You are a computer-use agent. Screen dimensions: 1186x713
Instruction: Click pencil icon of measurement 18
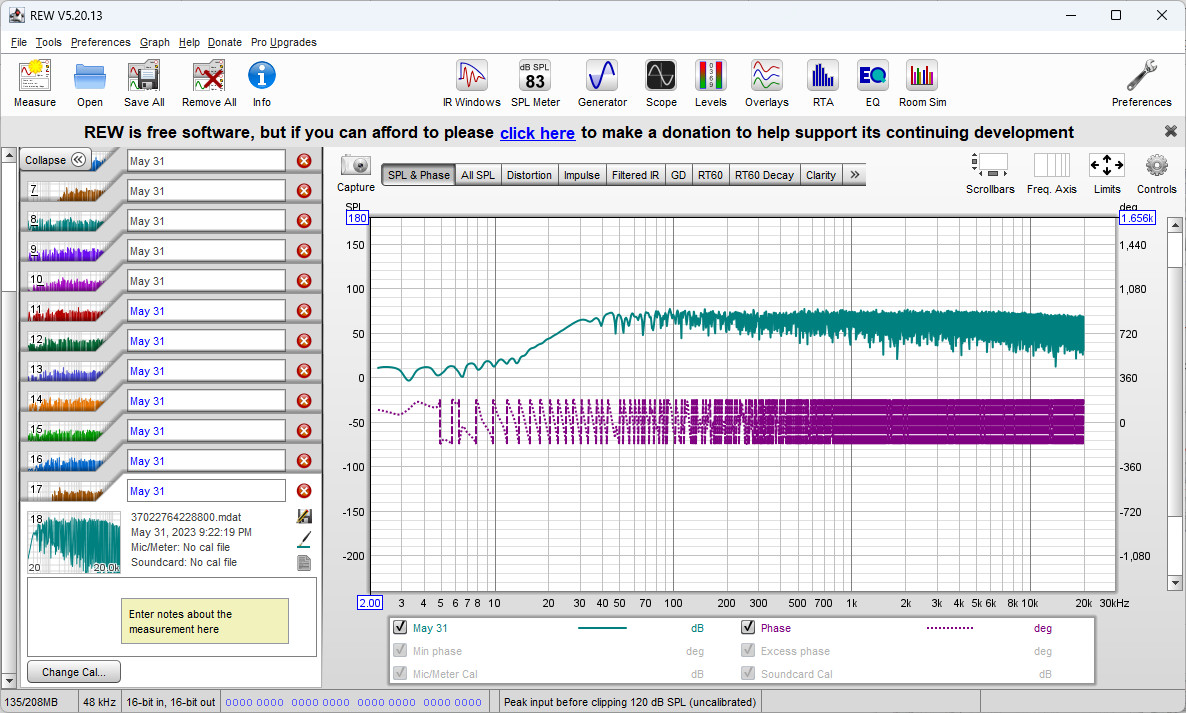(x=304, y=539)
